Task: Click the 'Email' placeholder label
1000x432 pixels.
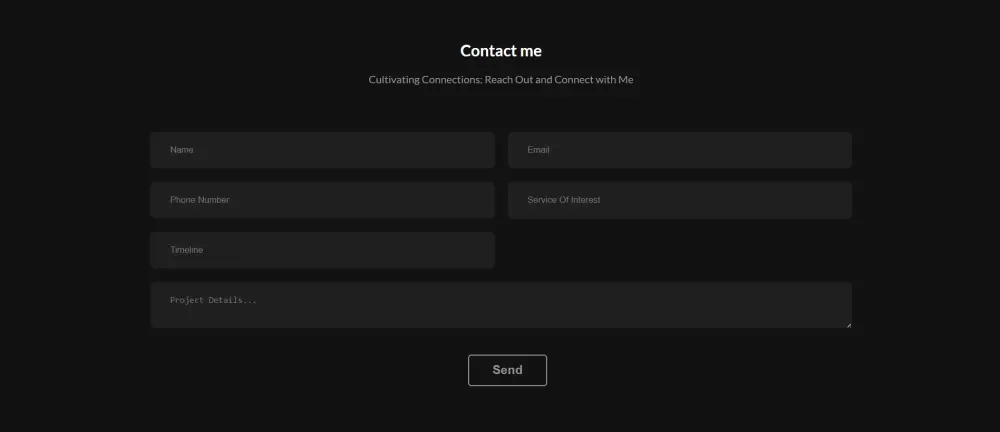Action: click(539, 150)
